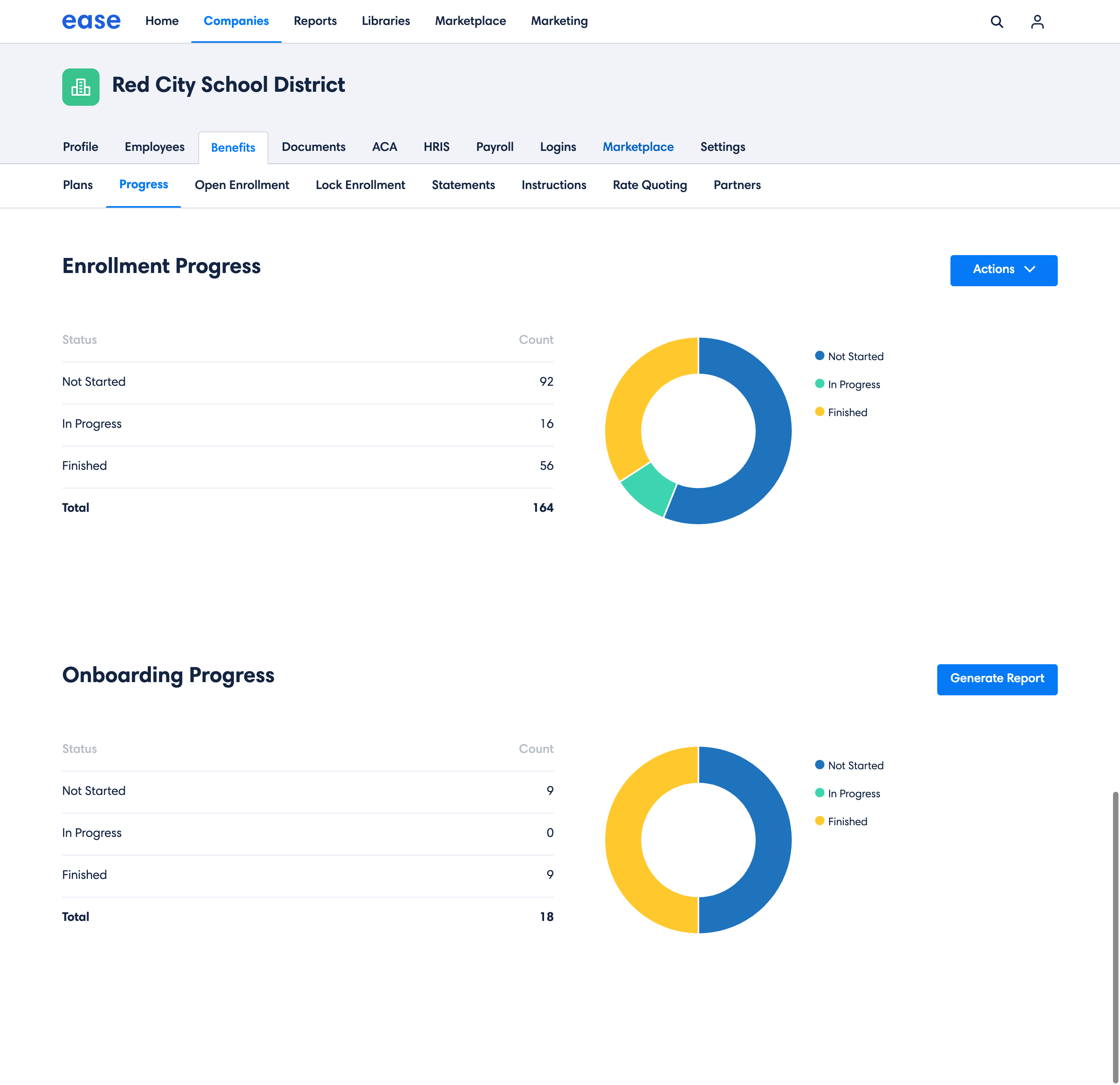Open the user account icon
This screenshot has height=1085, width=1120.
[x=1037, y=22]
